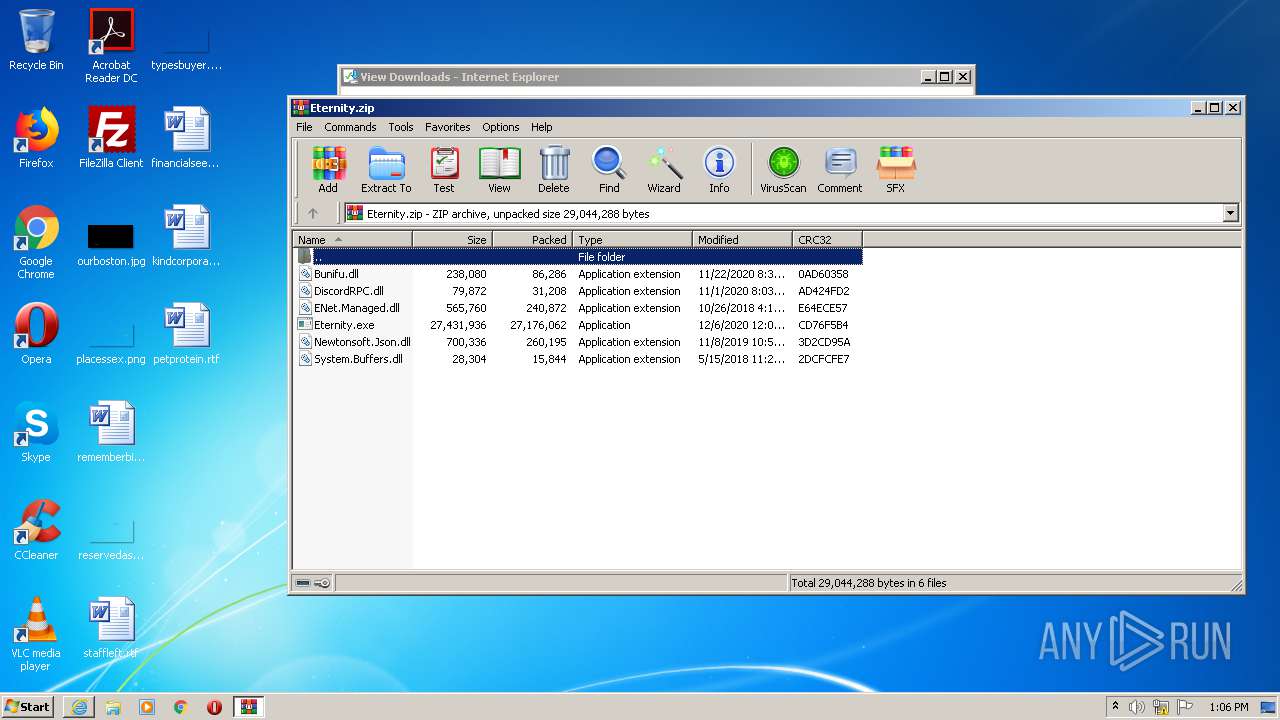Open the Favorites menu

coord(447,127)
